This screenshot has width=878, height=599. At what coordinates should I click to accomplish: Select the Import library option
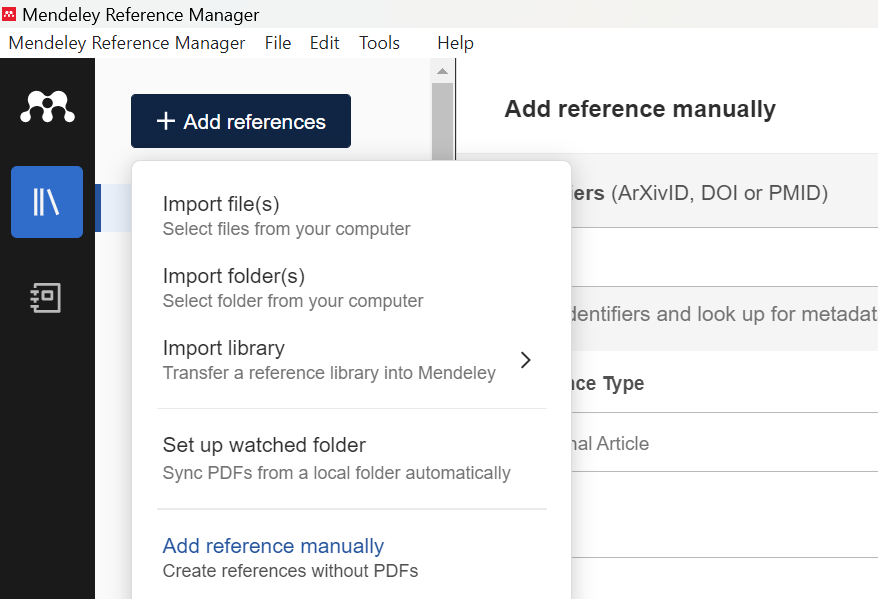pos(328,360)
